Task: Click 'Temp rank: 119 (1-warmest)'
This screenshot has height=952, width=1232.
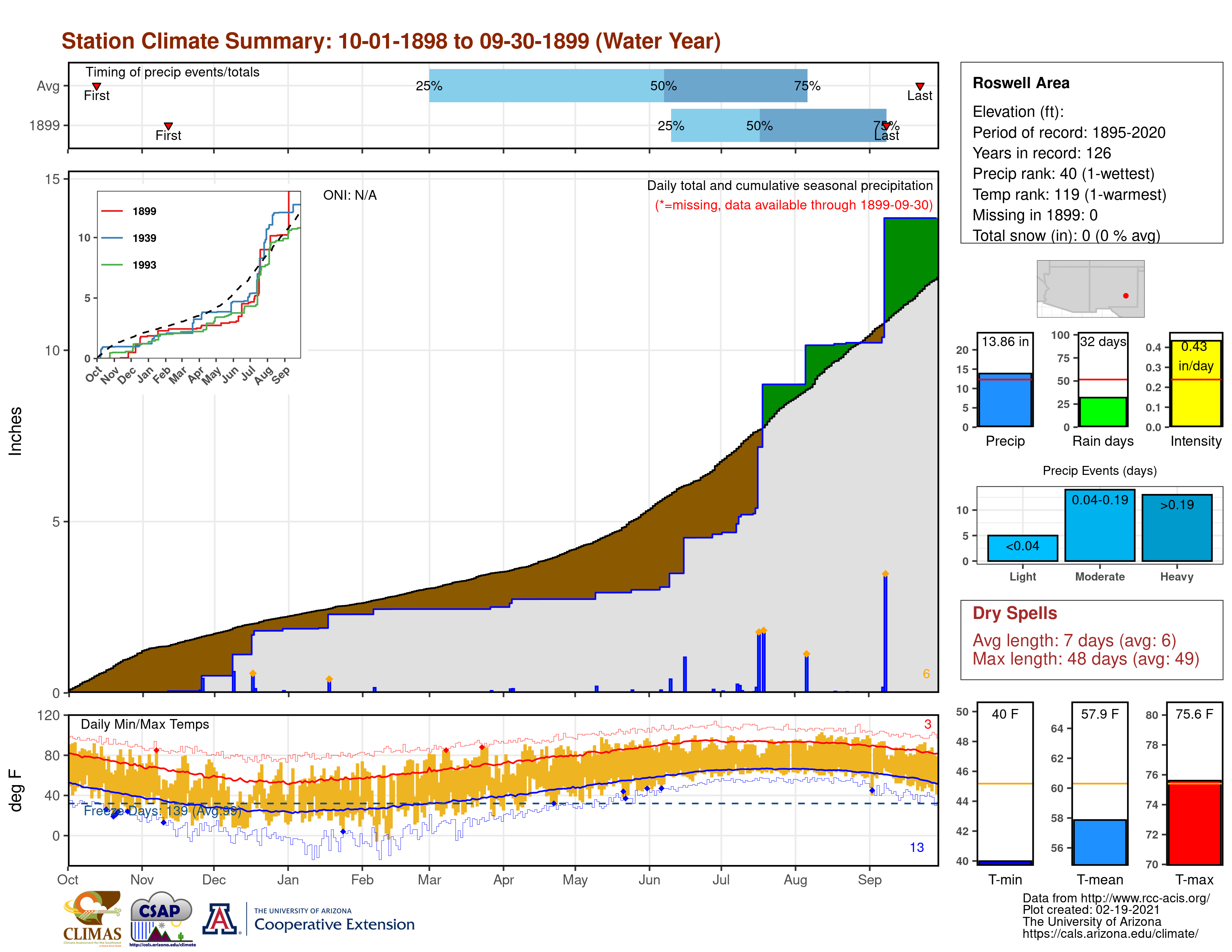Action: tap(1070, 195)
